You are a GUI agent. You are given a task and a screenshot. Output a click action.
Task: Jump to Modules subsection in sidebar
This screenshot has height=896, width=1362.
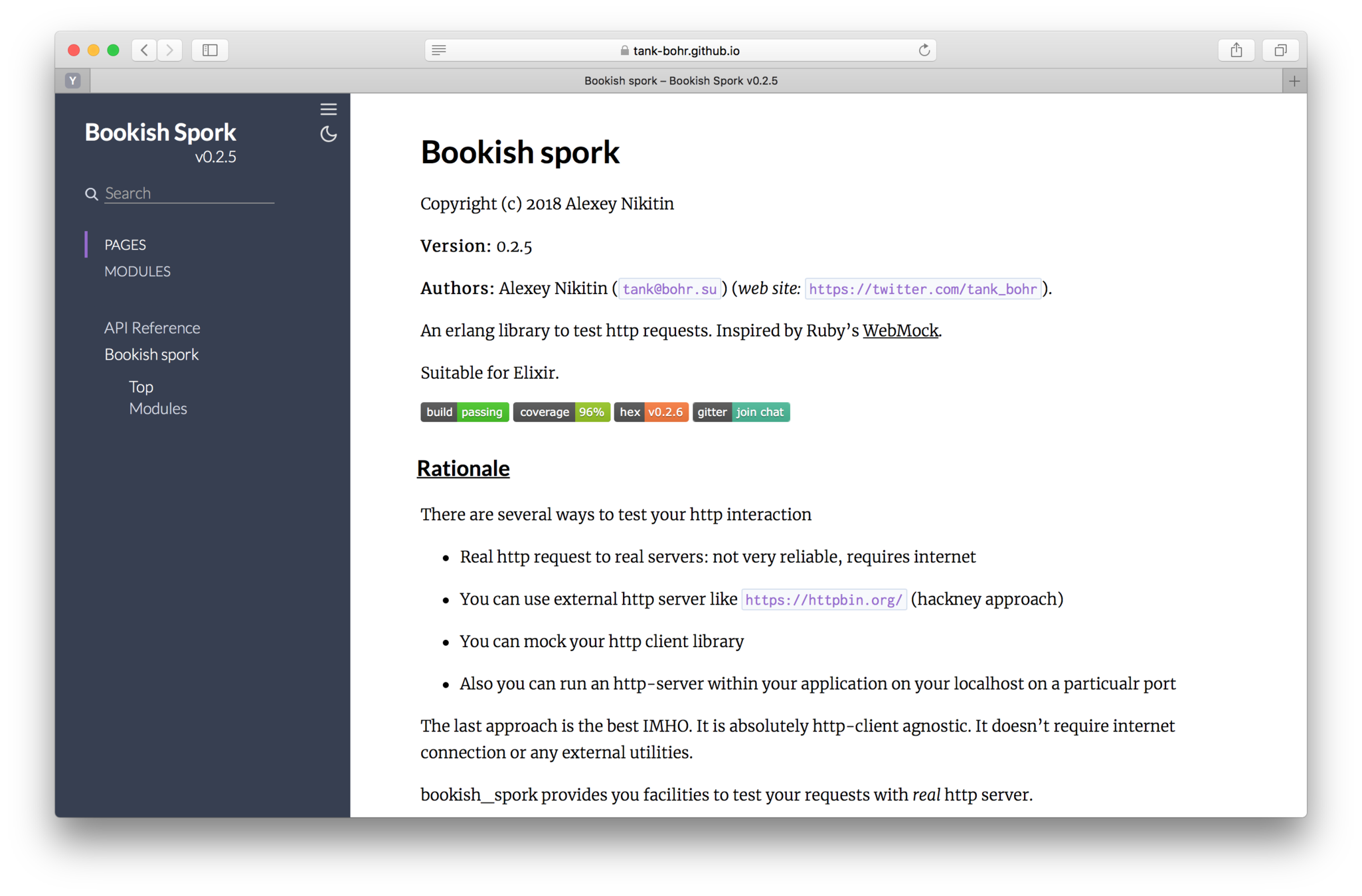158,409
